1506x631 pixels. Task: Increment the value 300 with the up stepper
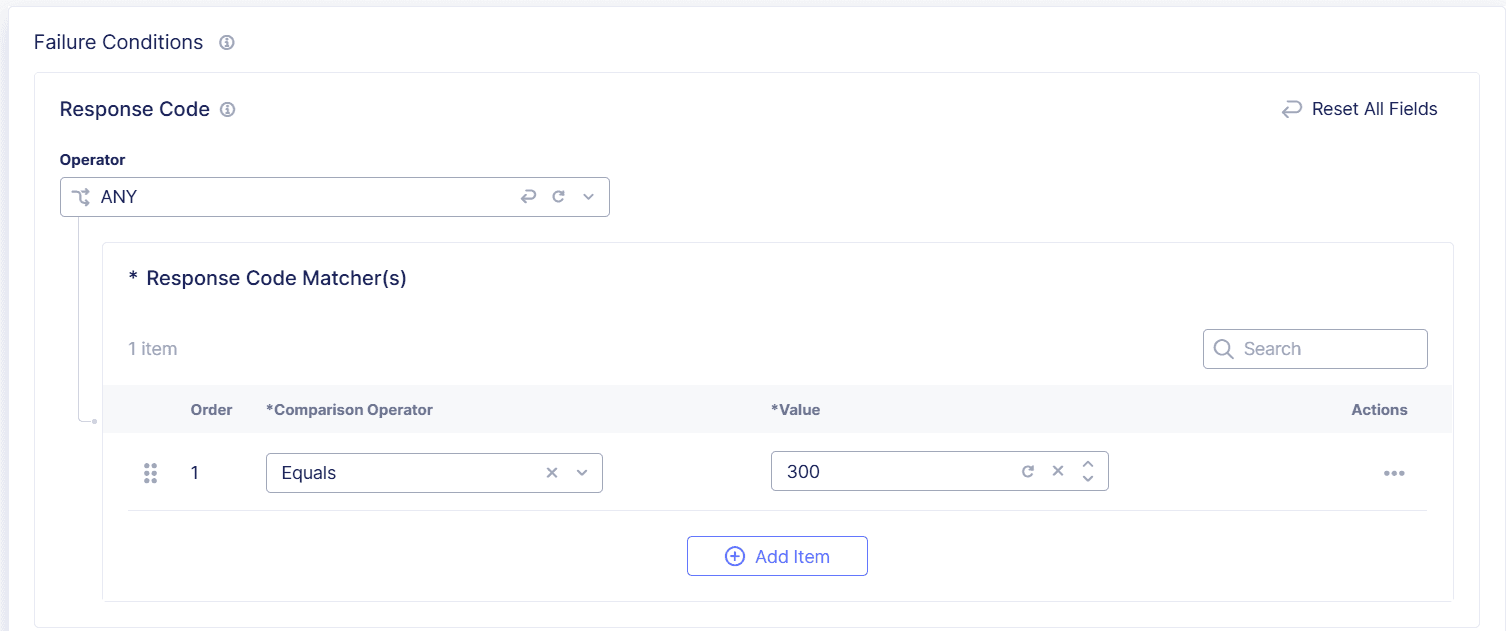coord(1088,464)
